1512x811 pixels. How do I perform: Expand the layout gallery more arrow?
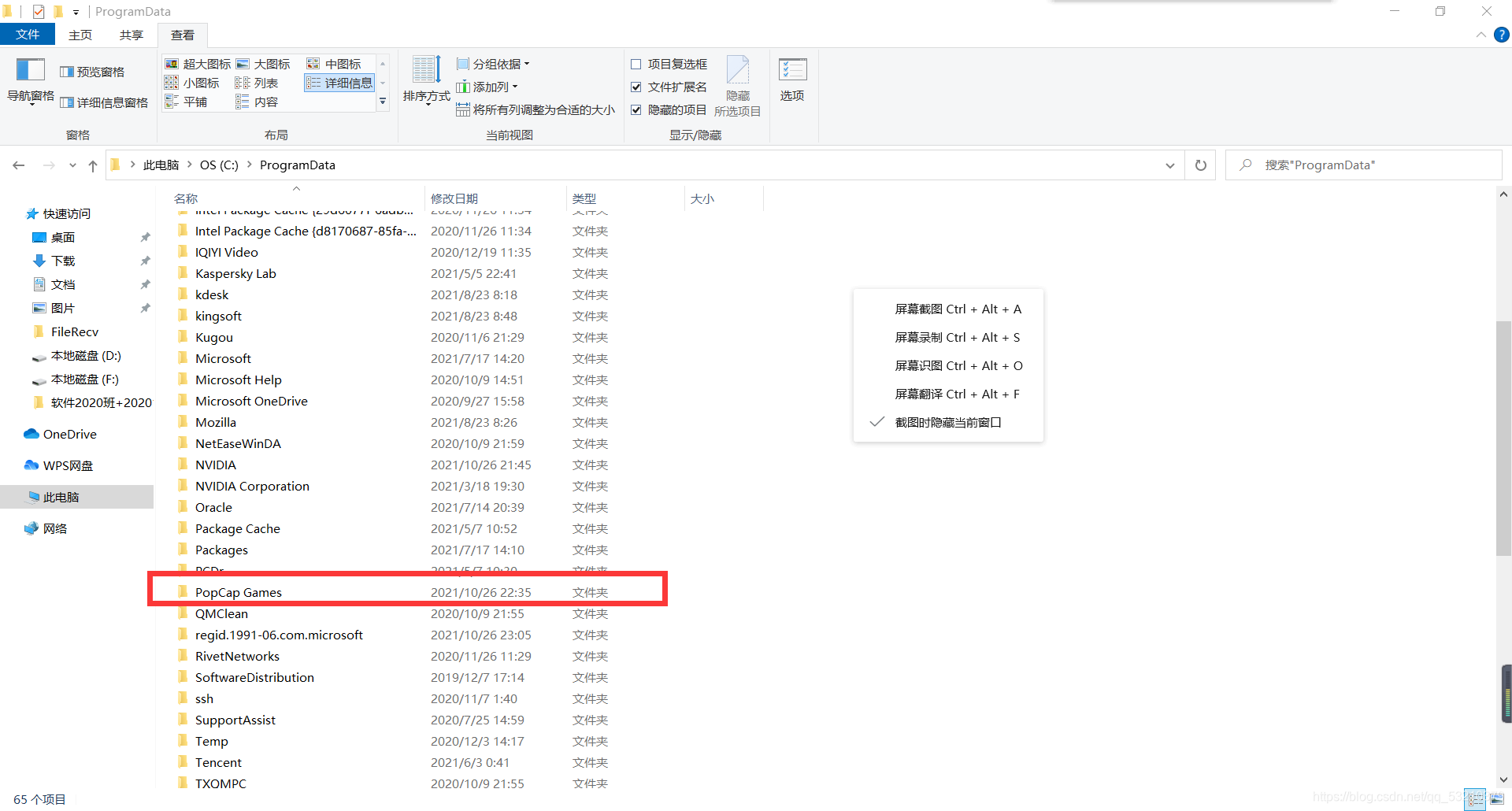click(383, 102)
